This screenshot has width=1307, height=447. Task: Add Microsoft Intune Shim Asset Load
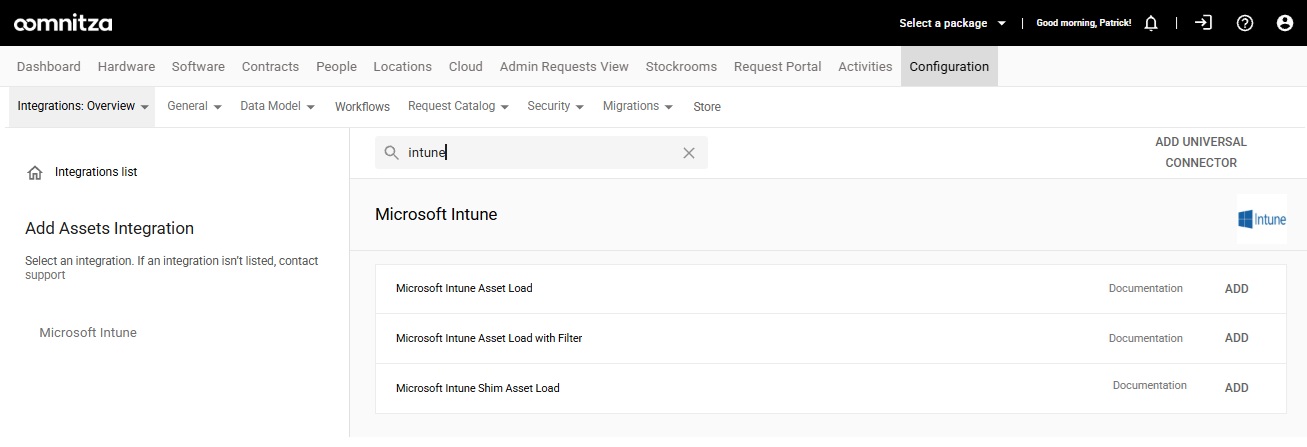click(x=1236, y=388)
